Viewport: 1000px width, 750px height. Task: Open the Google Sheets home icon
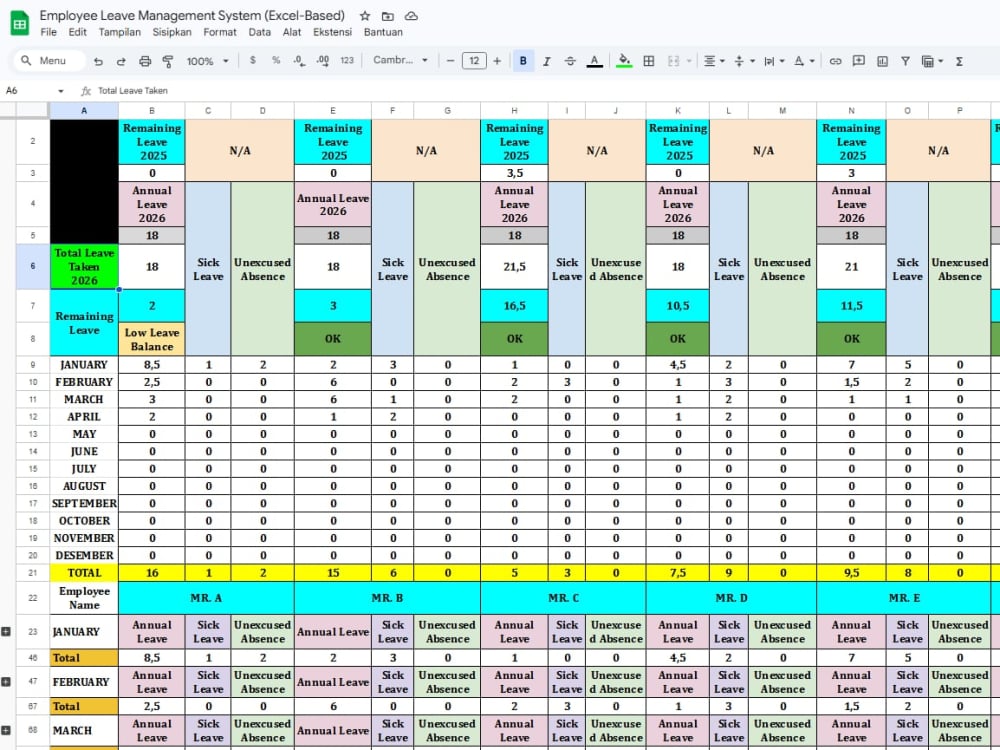pyautogui.click(x=20, y=24)
